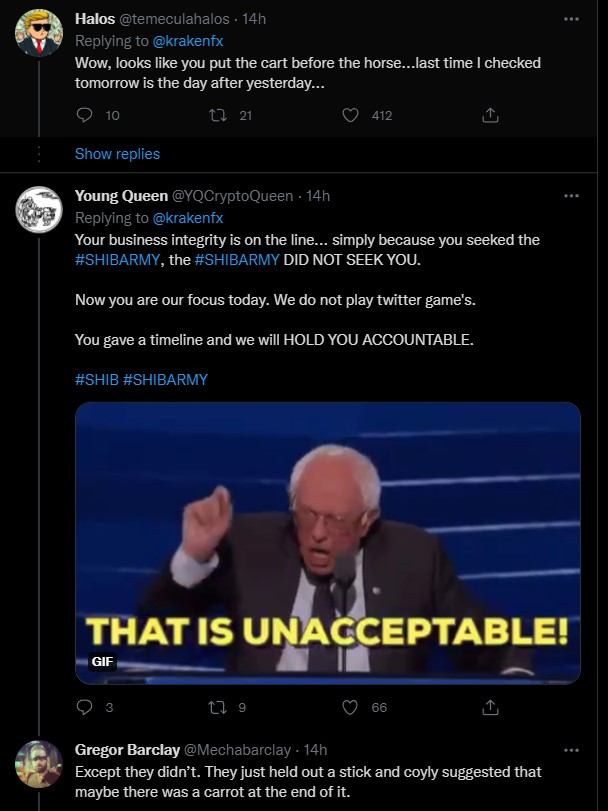Reply to Young Queen's tweet

coord(84,708)
